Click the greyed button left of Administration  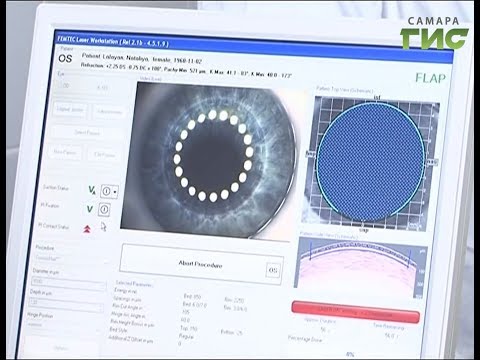(70, 109)
